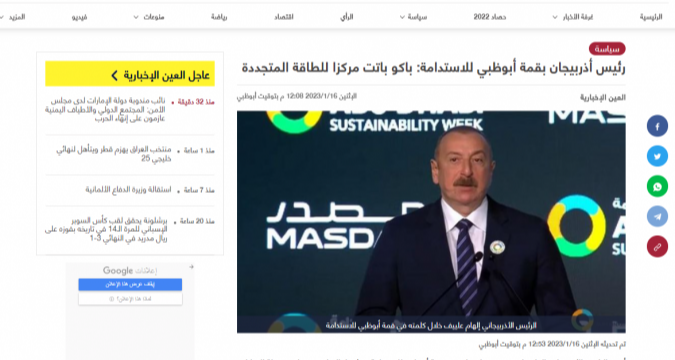This screenshot has height=360, width=675.
Task: Open news about UAE deputy delegate at Security Council
Action: 105,109
